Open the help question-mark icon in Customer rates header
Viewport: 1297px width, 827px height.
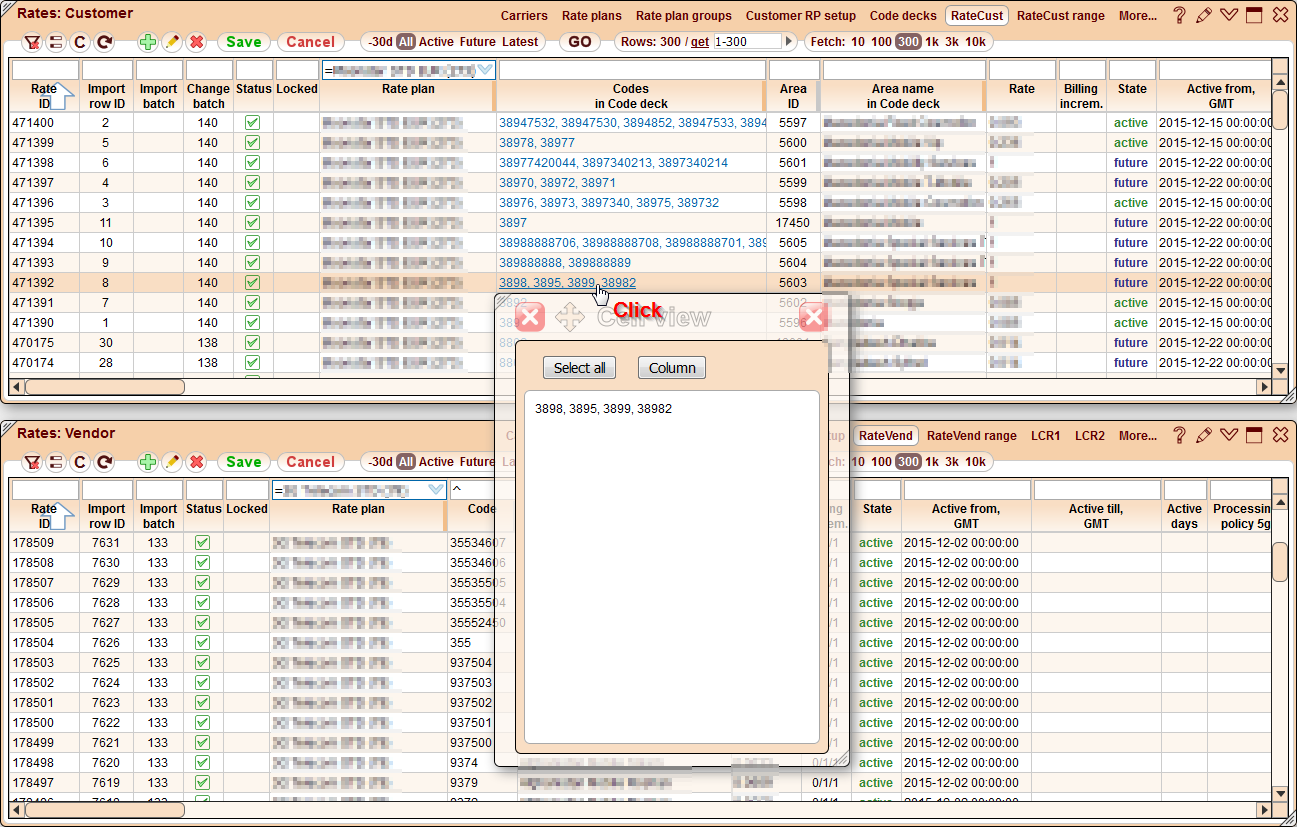pos(1179,14)
